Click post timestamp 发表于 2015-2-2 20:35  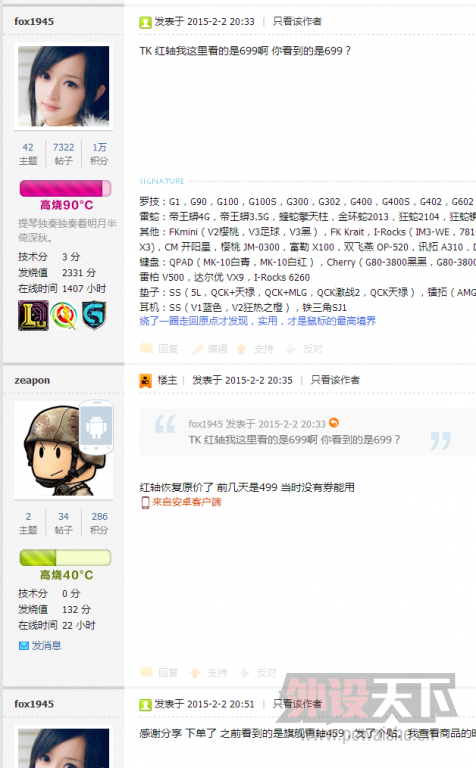[x=242, y=380]
